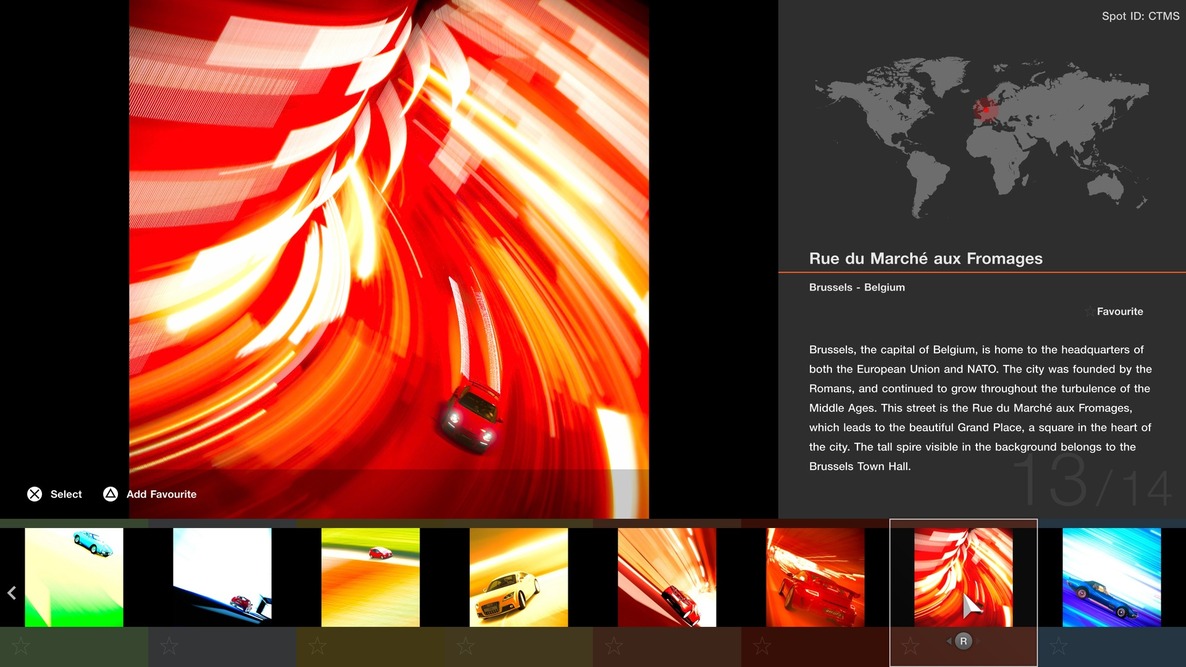Image resolution: width=1186 pixels, height=667 pixels.
Task: Select the blue car on yellow-green thumbnail
Action: click(74, 577)
